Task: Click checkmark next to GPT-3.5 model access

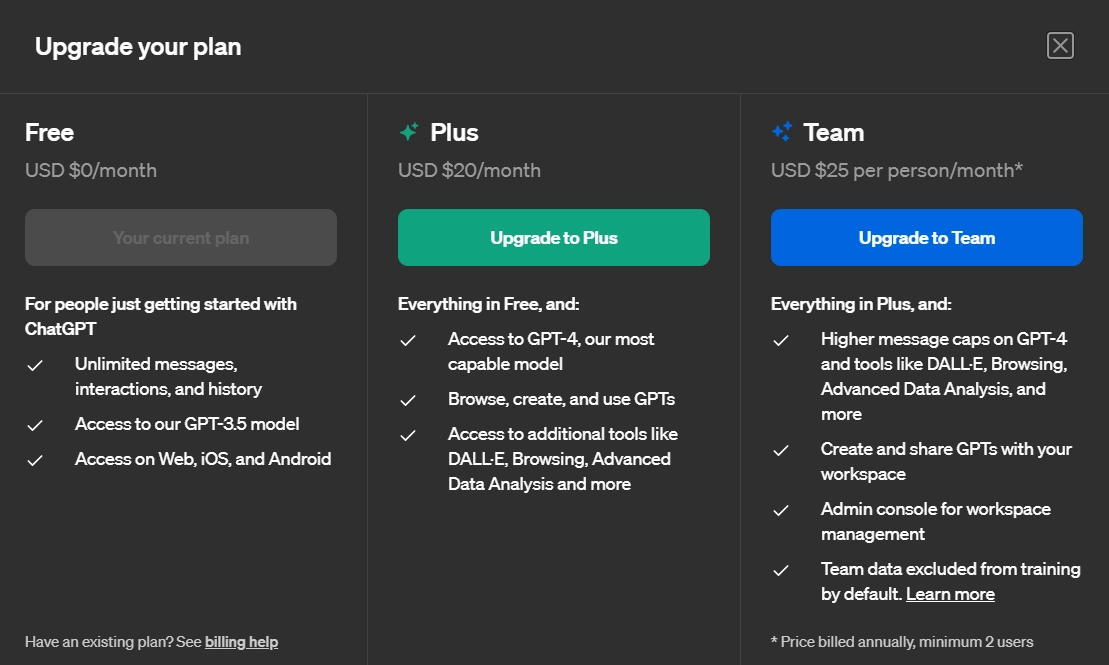Action: click(x=35, y=425)
